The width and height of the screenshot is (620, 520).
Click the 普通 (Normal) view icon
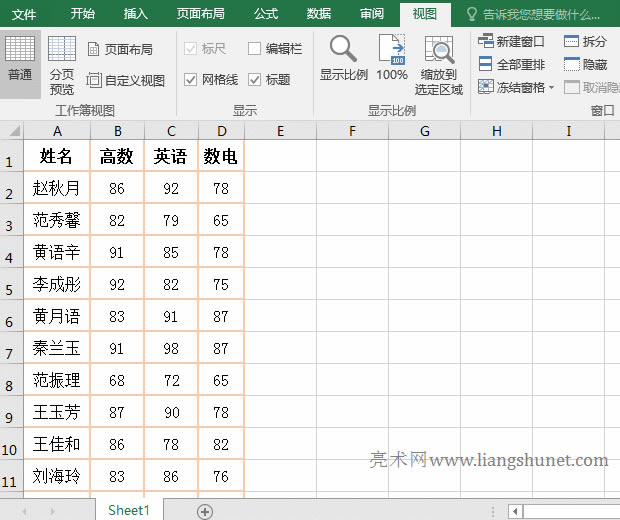tap(20, 59)
